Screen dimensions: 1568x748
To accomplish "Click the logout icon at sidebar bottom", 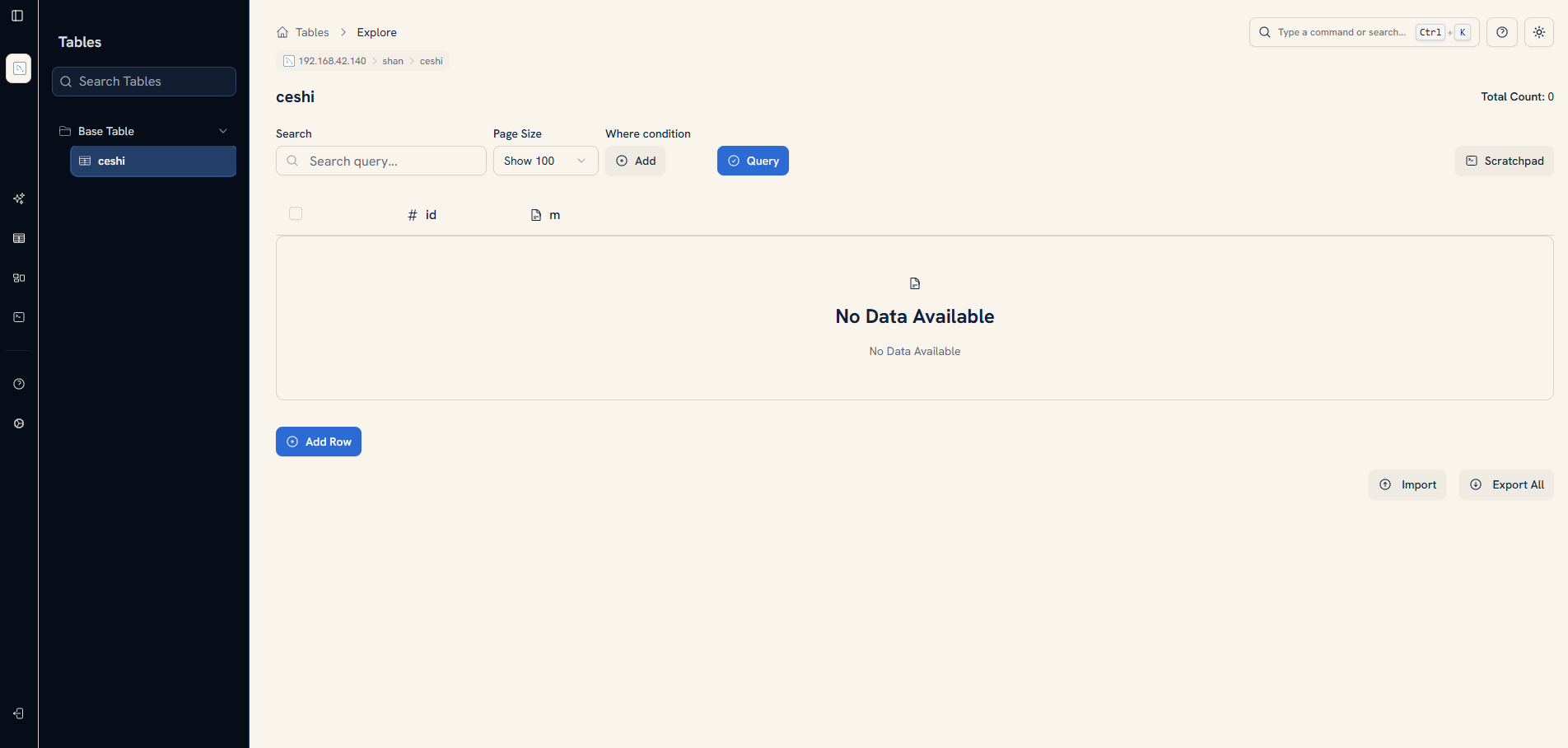I will pyautogui.click(x=18, y=713).
